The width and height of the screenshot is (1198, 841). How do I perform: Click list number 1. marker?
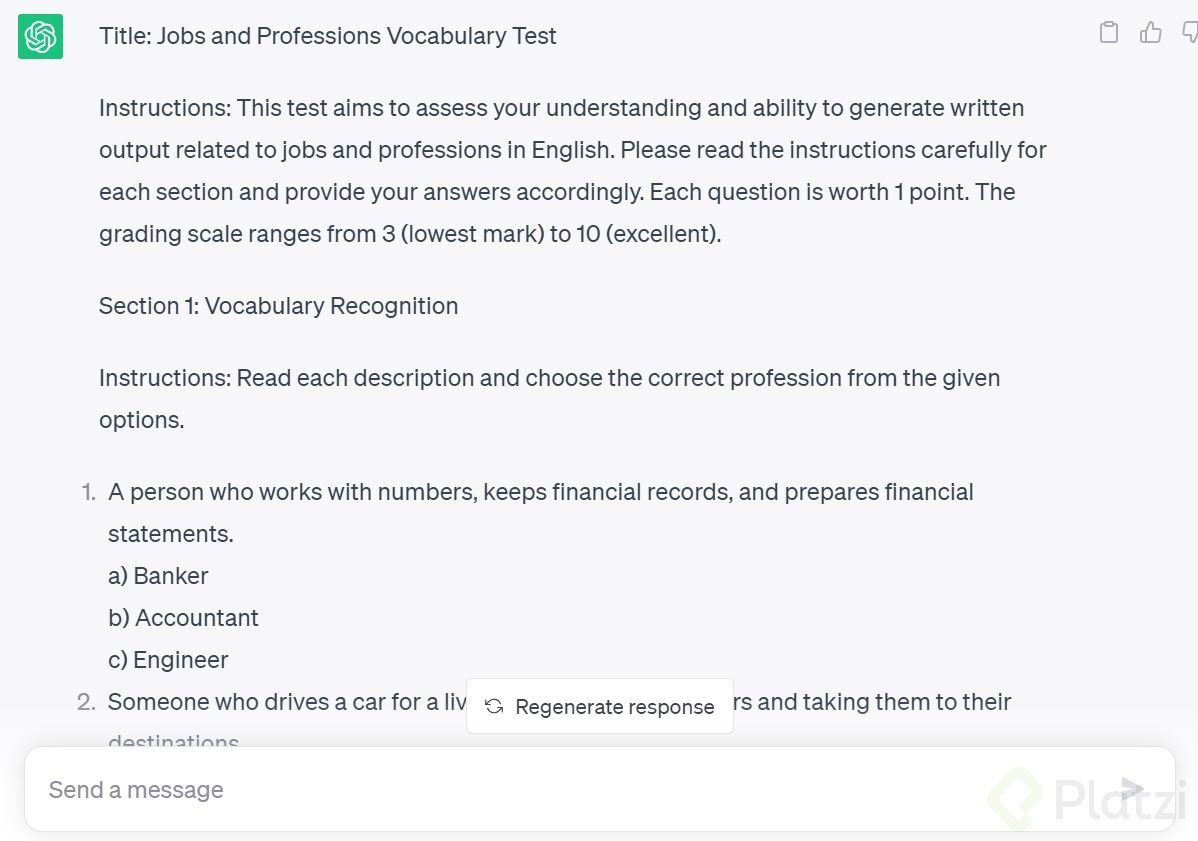click(89, 492)
